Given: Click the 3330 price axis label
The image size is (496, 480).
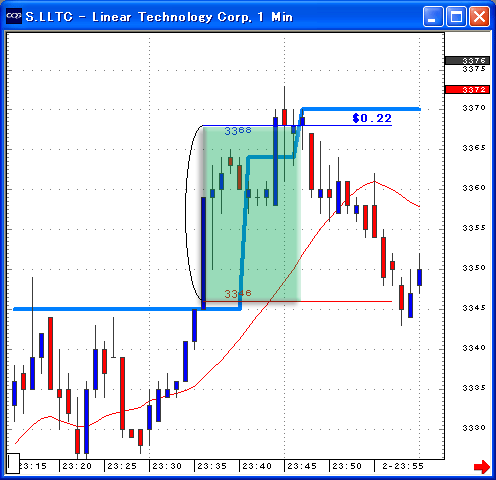Looking at the screenshot, I should click(x=474, y=428).
